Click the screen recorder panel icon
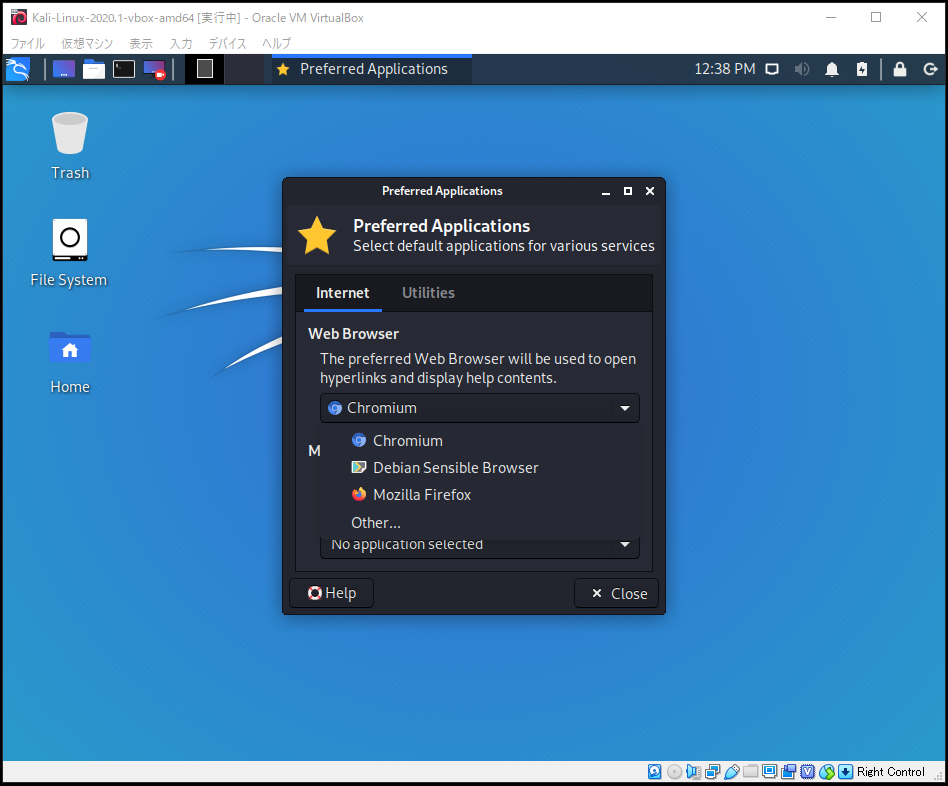The height and width of the screenshot is (786, 948). [154, 69]
